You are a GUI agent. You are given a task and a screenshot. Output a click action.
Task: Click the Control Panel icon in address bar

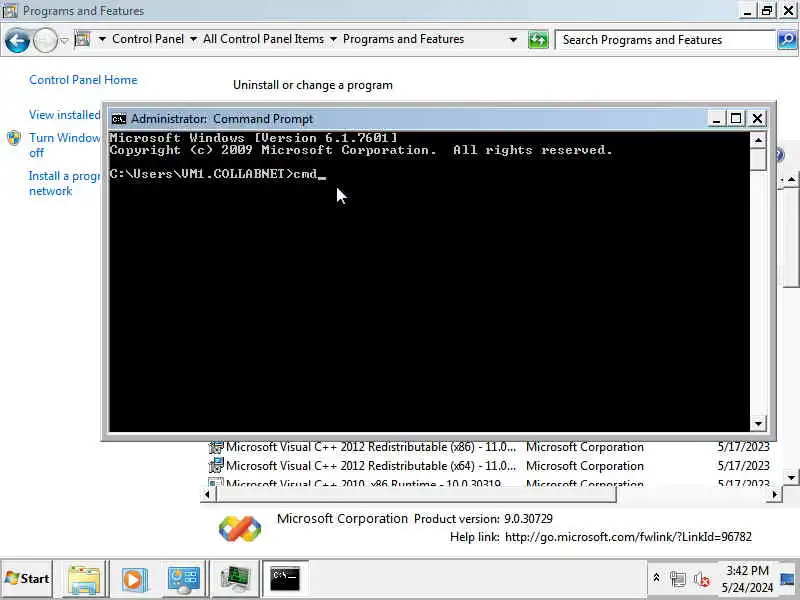point(82,39)
